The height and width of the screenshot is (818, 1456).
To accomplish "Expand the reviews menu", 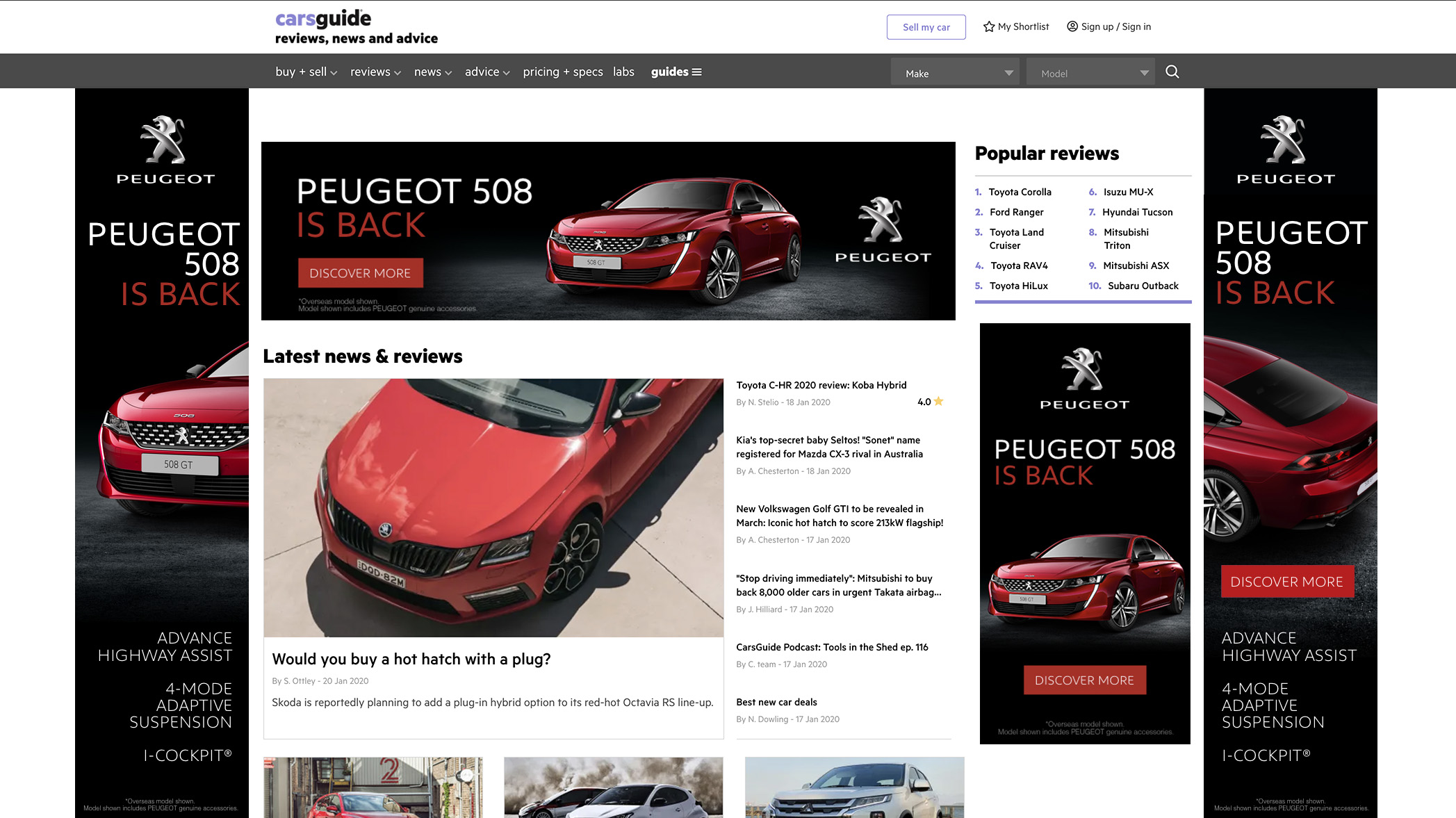I will 375,72.
